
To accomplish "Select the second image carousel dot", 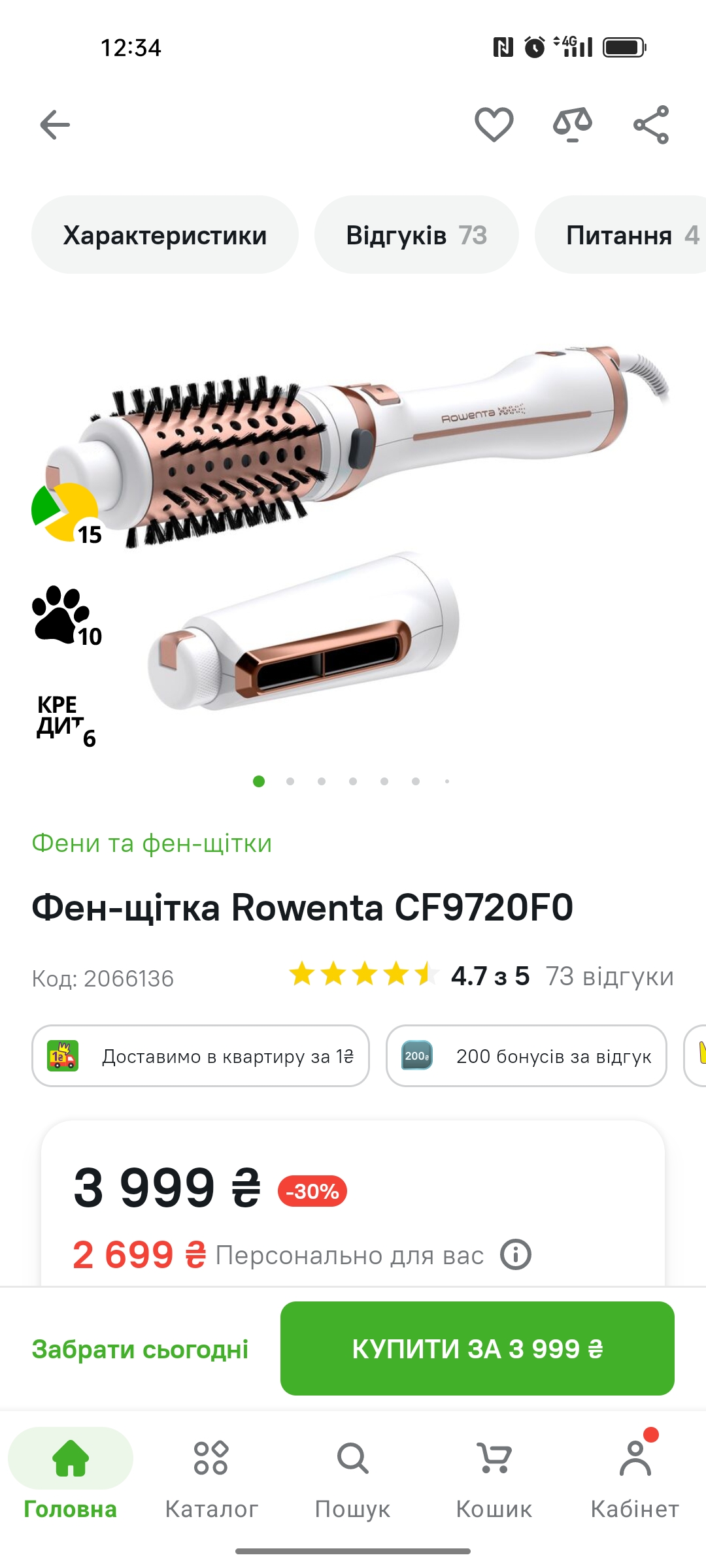I will click(x=290, y=781).
